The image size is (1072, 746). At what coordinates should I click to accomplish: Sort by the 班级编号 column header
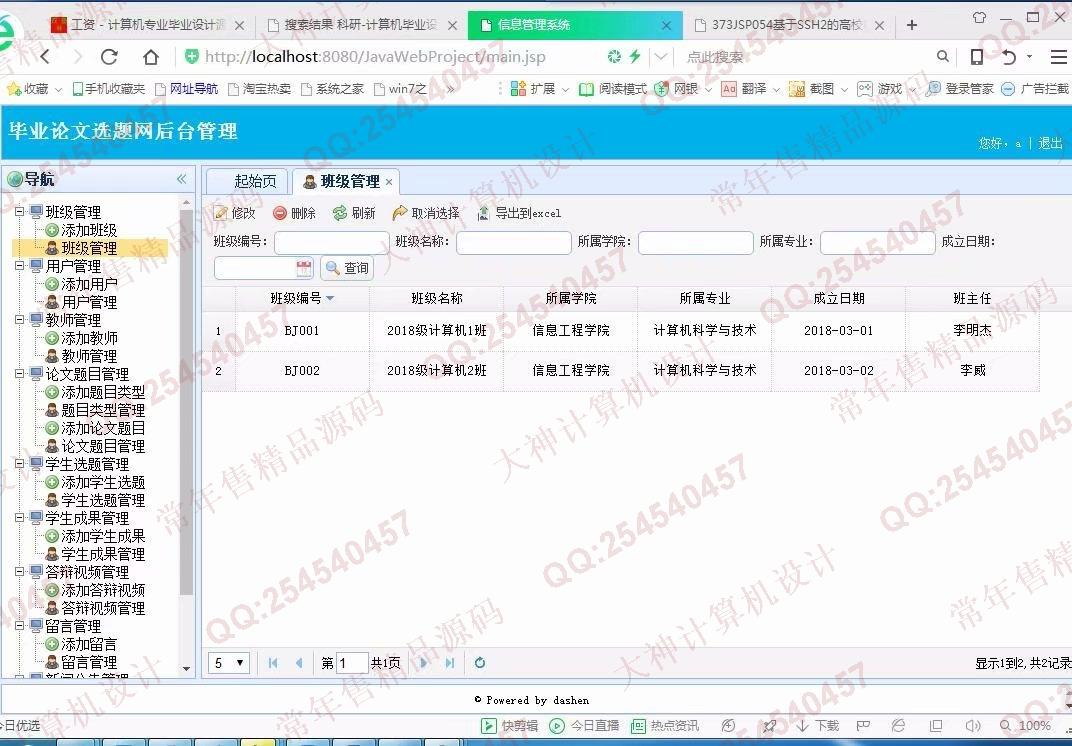(302, 298)
